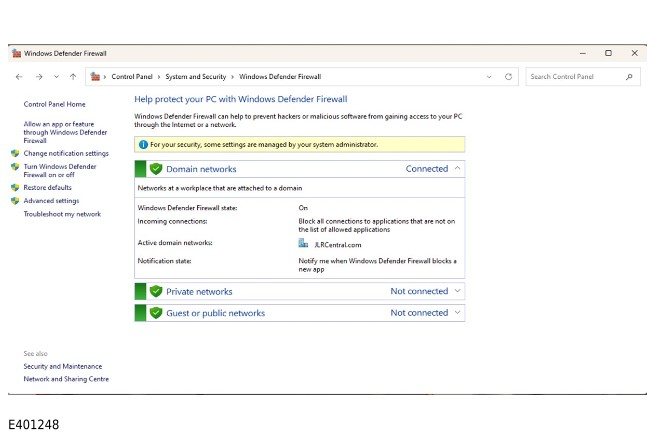The width and height of the screenshot is (672, 442).
Task: Collapse the Domain networks section
Action: pyautogui.click(x=457, y=168)
